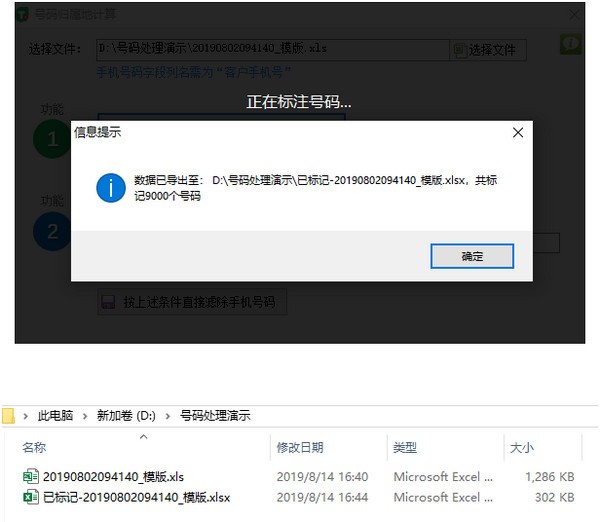Select 此电脑 in the breadcrumb path
Screen dimensions: 600x522
[x=55, y=415]
